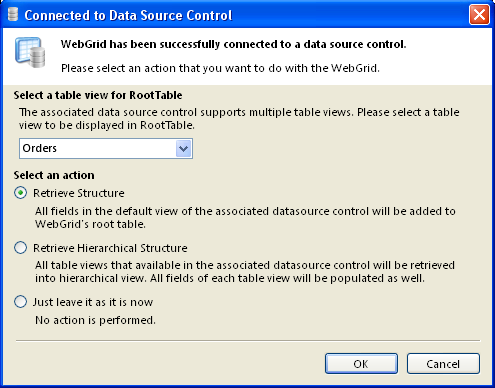The image size is (495, 388).
Task: Confirm with the OK button
Action: pos(361,364)
